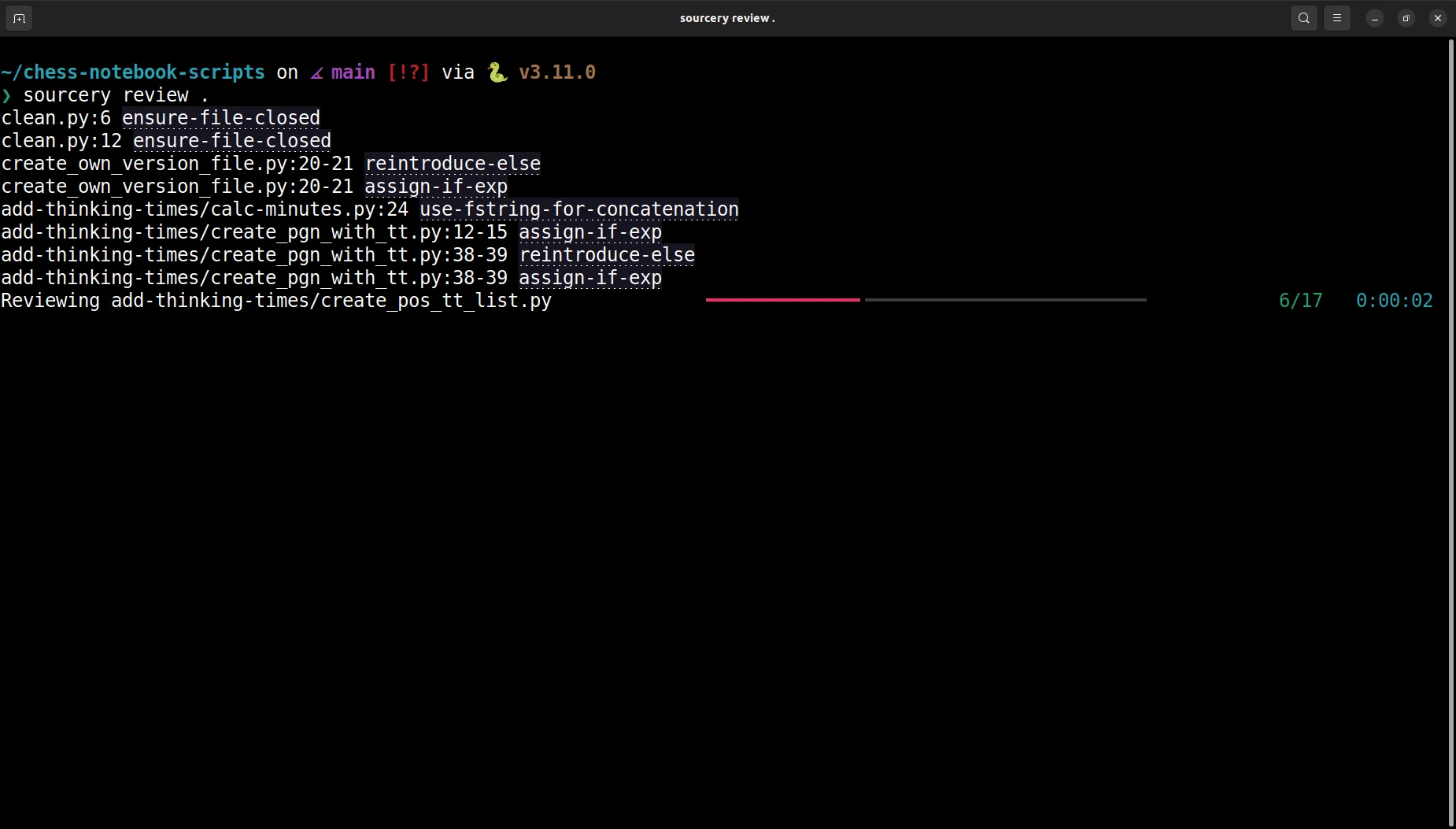Open ensure-file-closed link for clean.py:6
1456x829 pixels.
point(220,118)
